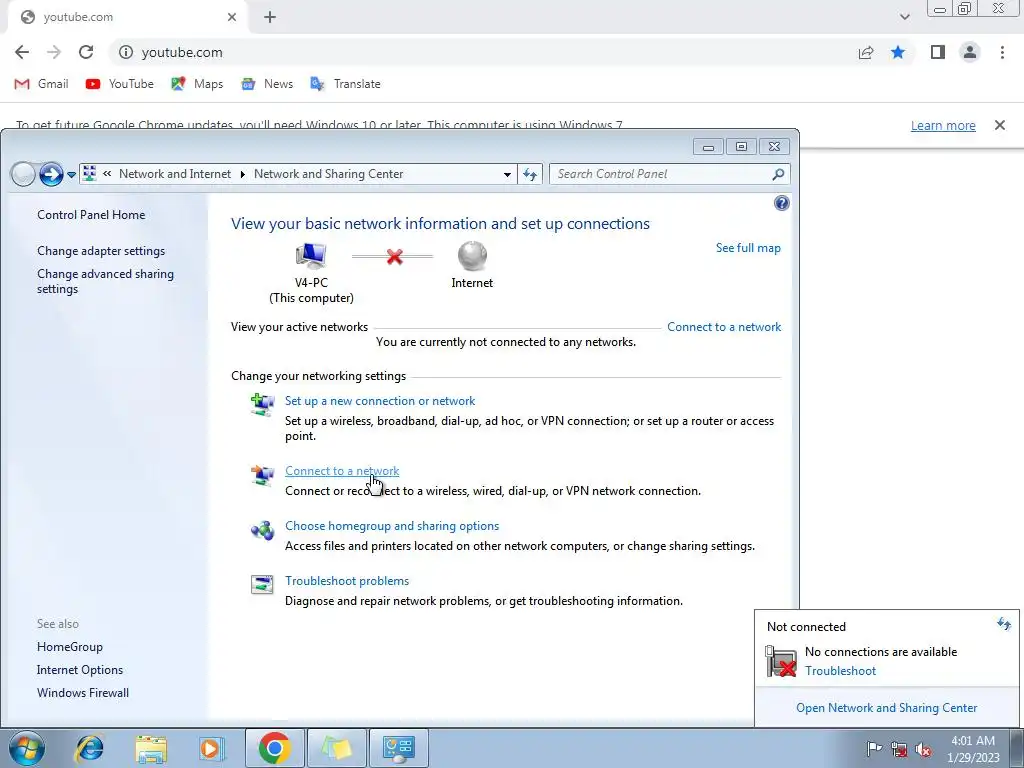This screenshot has height=768, width=1024.
Task: Open HomeGroup under See also
Action: [70, 647]
